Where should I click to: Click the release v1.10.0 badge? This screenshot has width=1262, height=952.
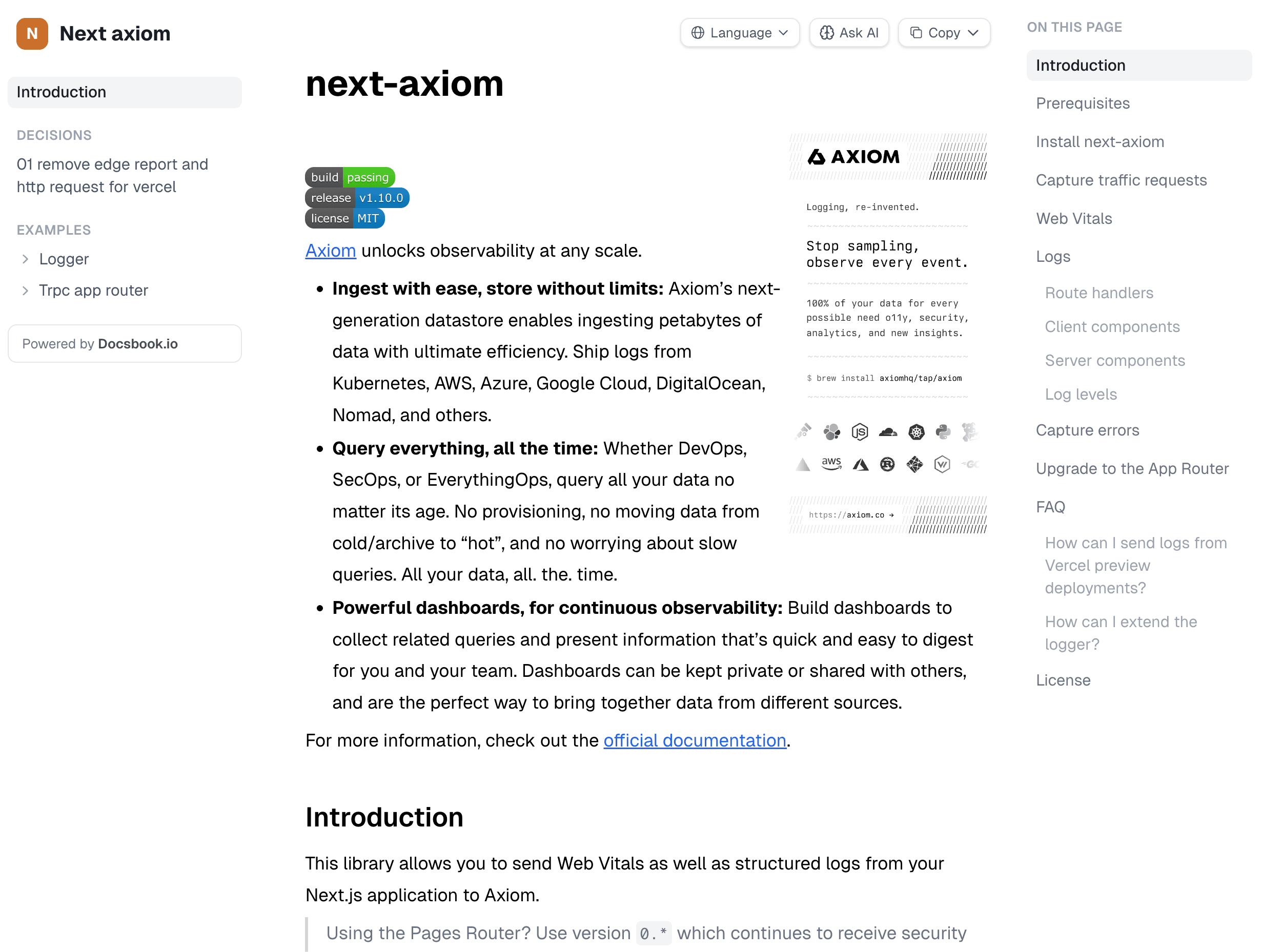pyautogui.click(x=357, y=198)
